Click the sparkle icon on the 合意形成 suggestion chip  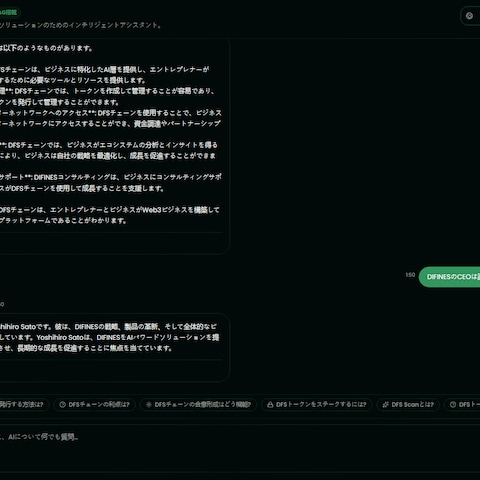tap(149, 404)
